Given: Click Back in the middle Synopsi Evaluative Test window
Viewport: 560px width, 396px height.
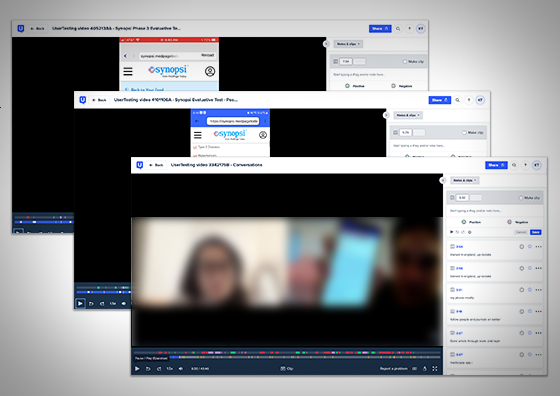Looking at the screenshot, I should click(99, 100).
